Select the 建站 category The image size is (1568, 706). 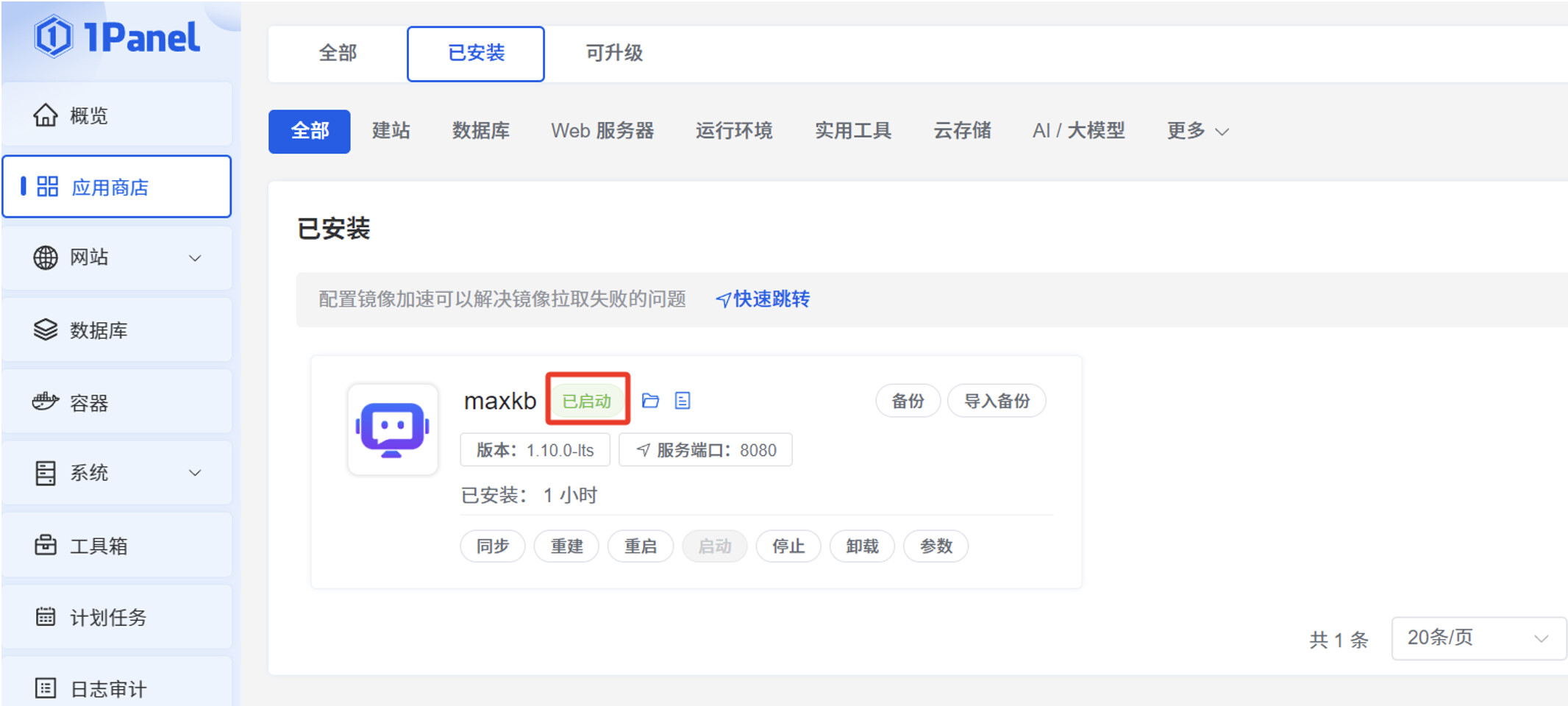[391, 131]
